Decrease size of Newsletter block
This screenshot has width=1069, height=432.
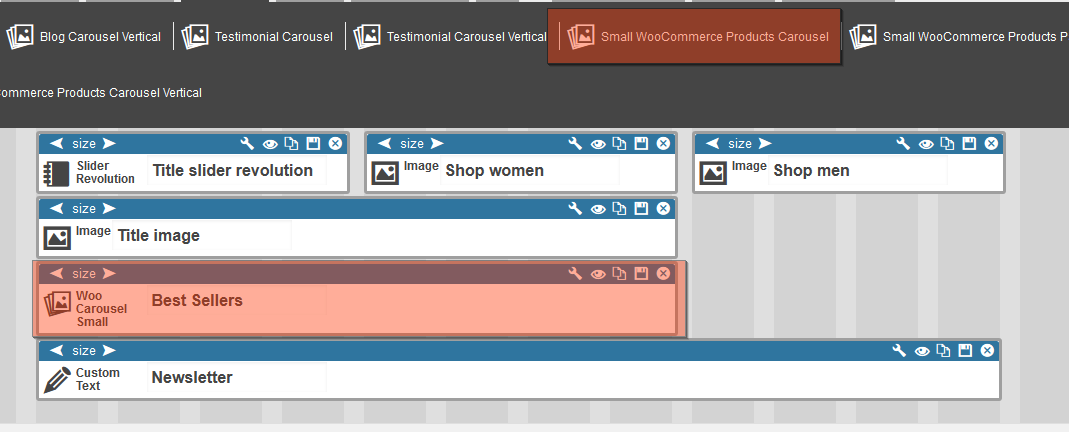click(x=57, y=351)
